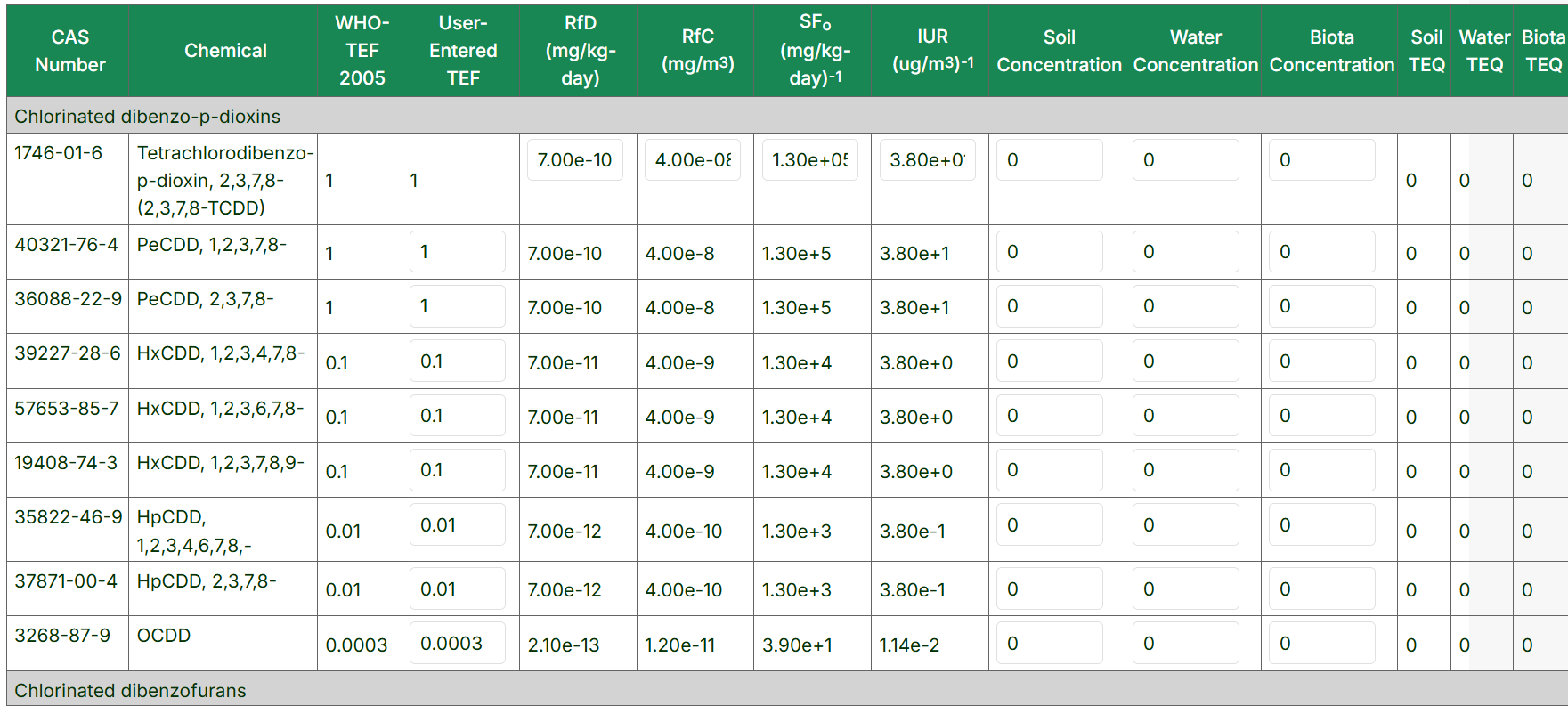Focus User-Entered TEF for HxCDD, 1,2,3,6,7,8-

[457, 416]
